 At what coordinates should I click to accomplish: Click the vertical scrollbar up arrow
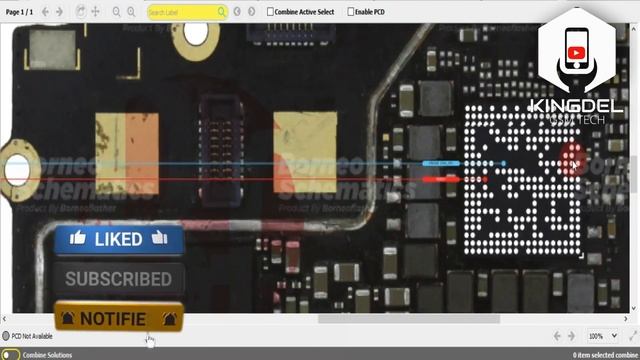(x=634, y=29)
